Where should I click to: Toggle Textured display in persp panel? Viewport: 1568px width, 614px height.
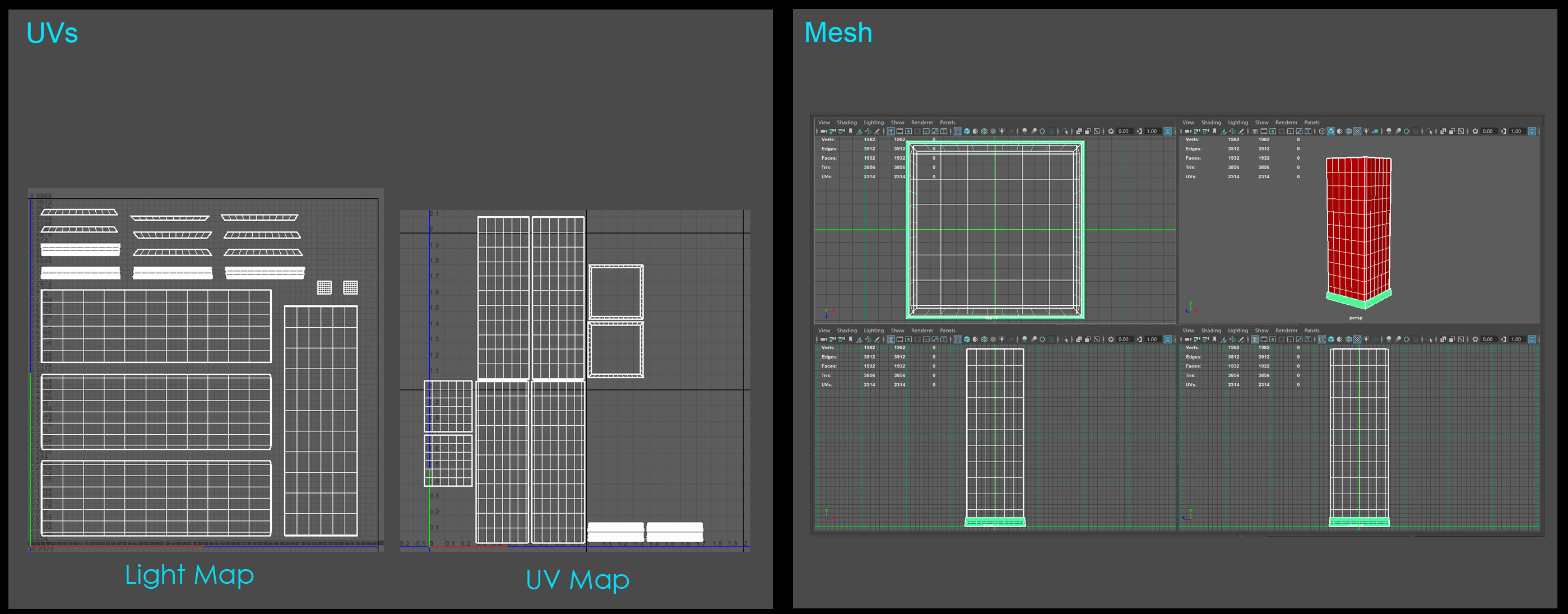1357,132
